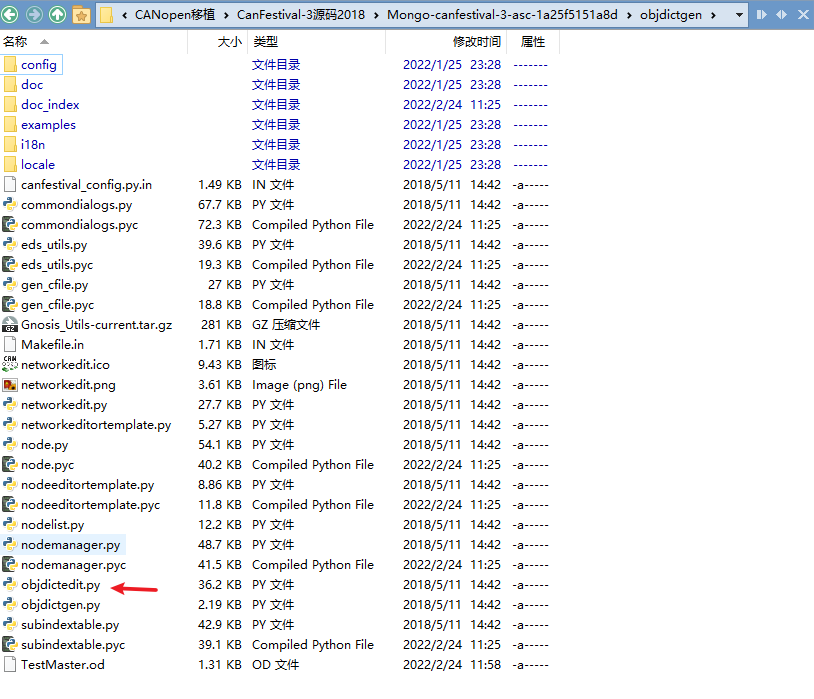Click the green back navigation arrow
Image resolution: width=814 pixels, height=699 pixels.
pyautogui.click(x=12, y=15)
